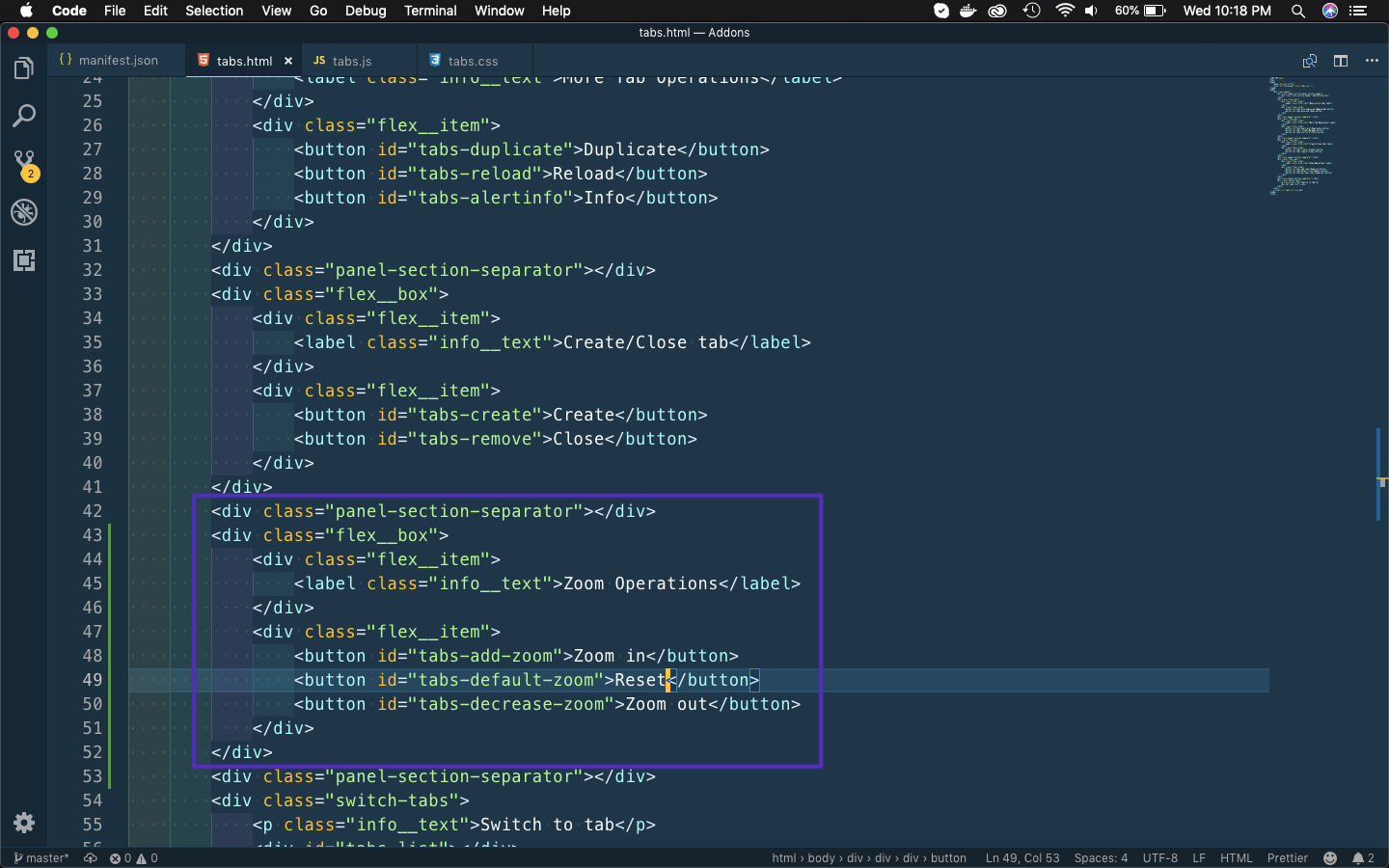Open the File menu
Screen dimensions: 1389x868
pos(115,11)
